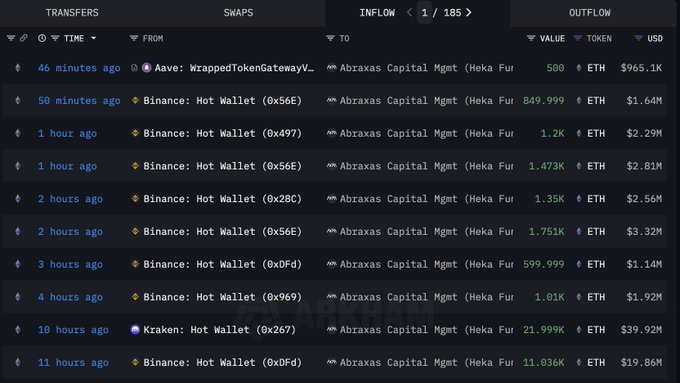Open Kraken: Hot Wallet (0x267) link
This screenshot has width=680, height=383.
[x=219, y=330]
